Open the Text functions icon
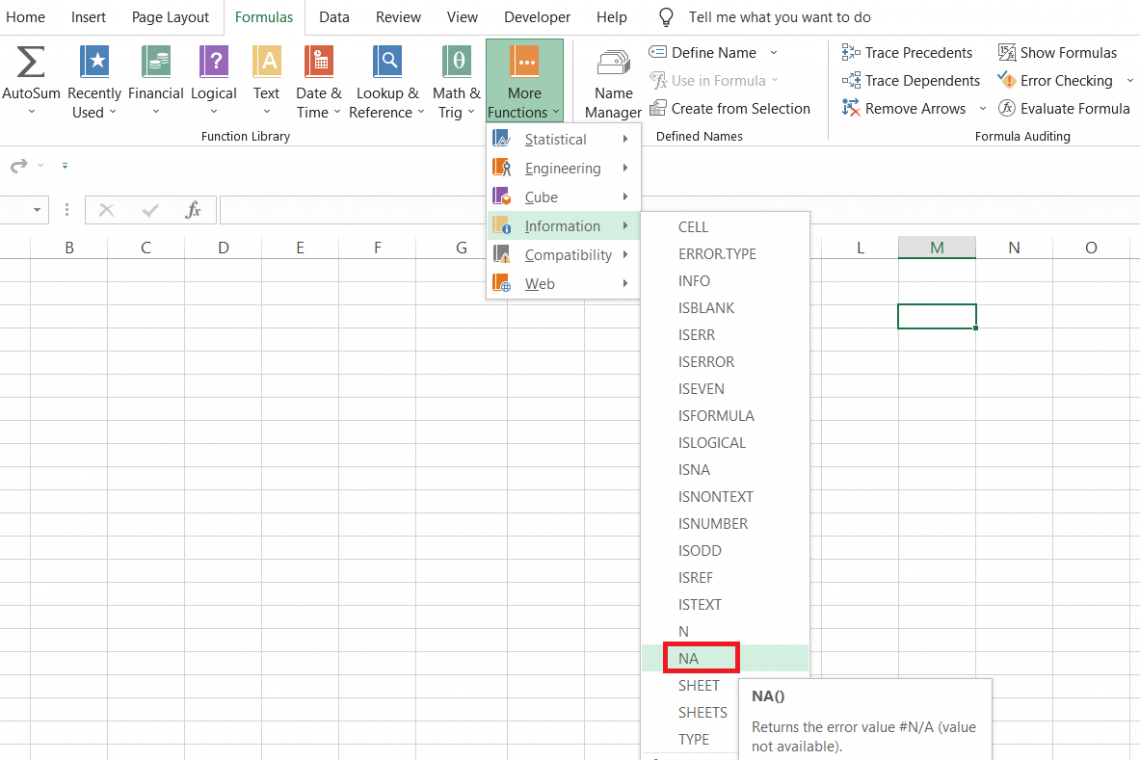 266,80
